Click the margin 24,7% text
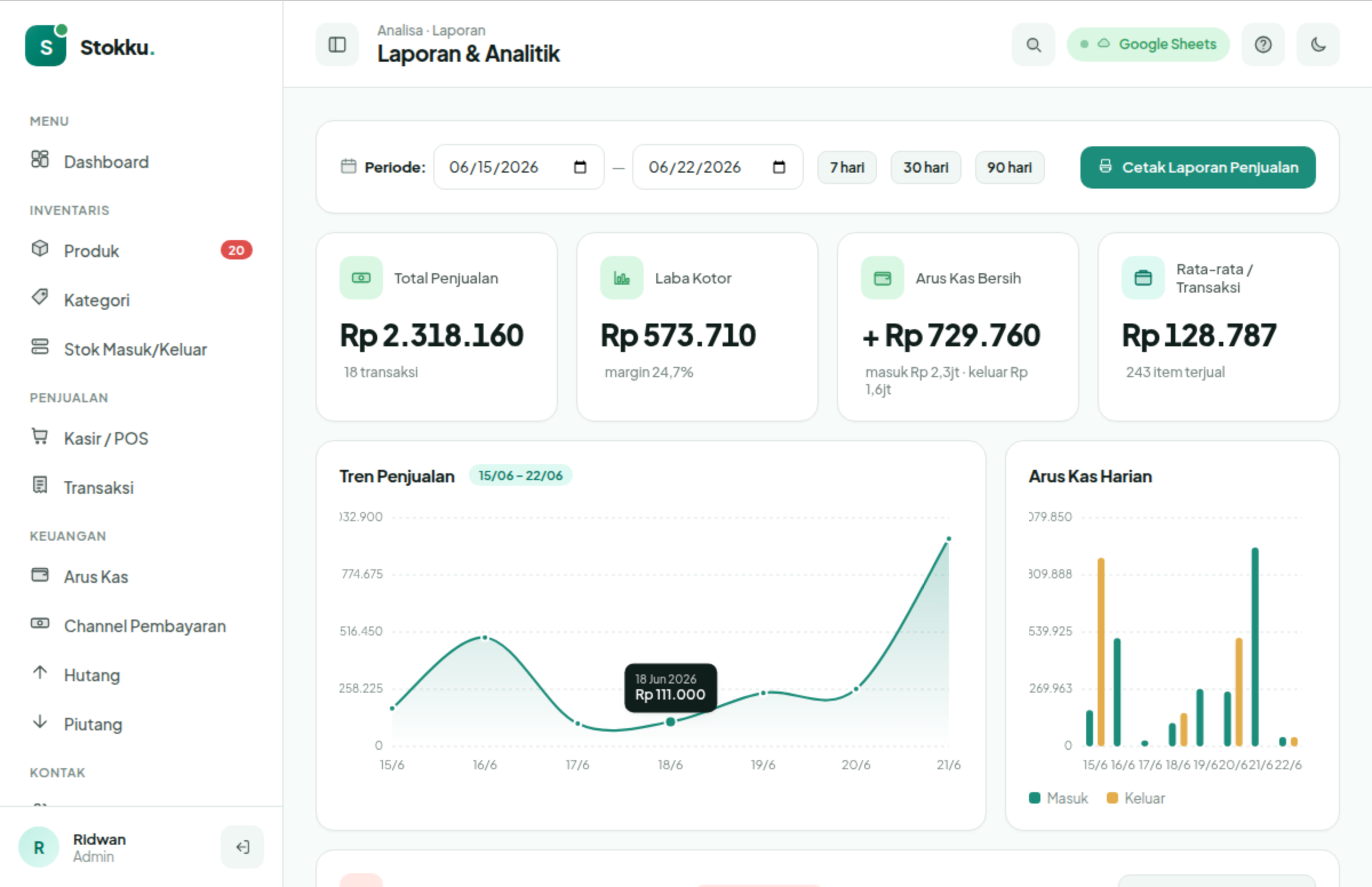The width and height of the screenshot is (1372, 887). tap(649, 372)
